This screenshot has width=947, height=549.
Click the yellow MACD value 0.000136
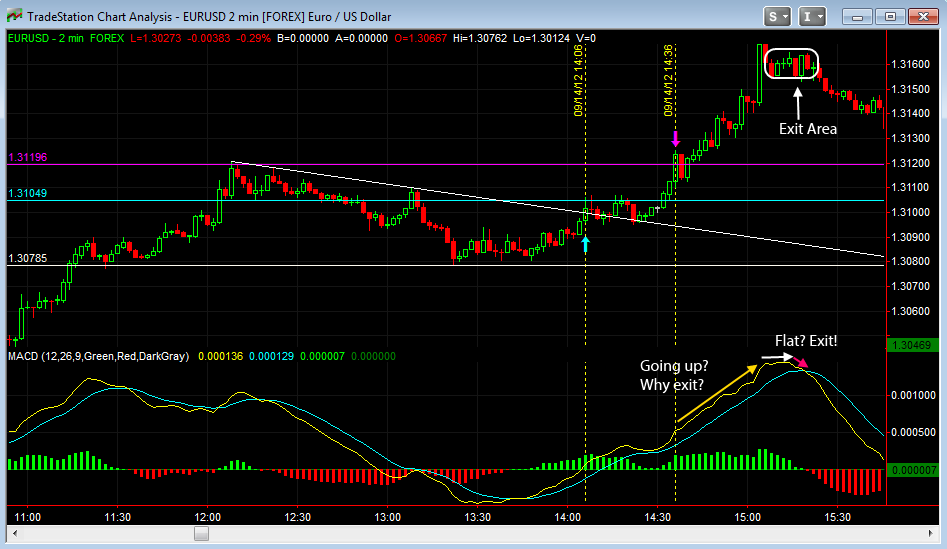tap(220, 356)
